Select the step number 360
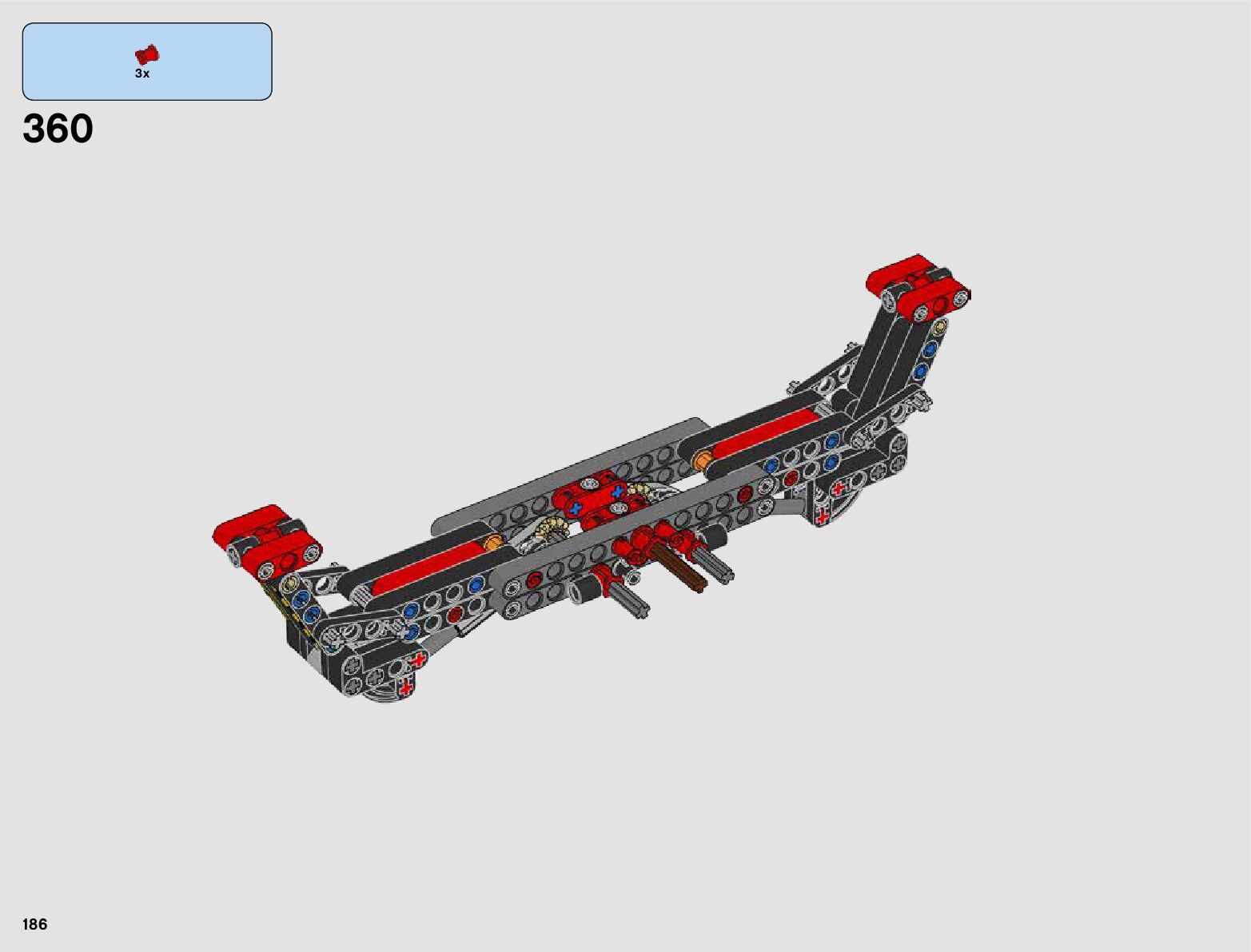Image resolution: width=1251 pixels, height=952 pixels. 58,129
